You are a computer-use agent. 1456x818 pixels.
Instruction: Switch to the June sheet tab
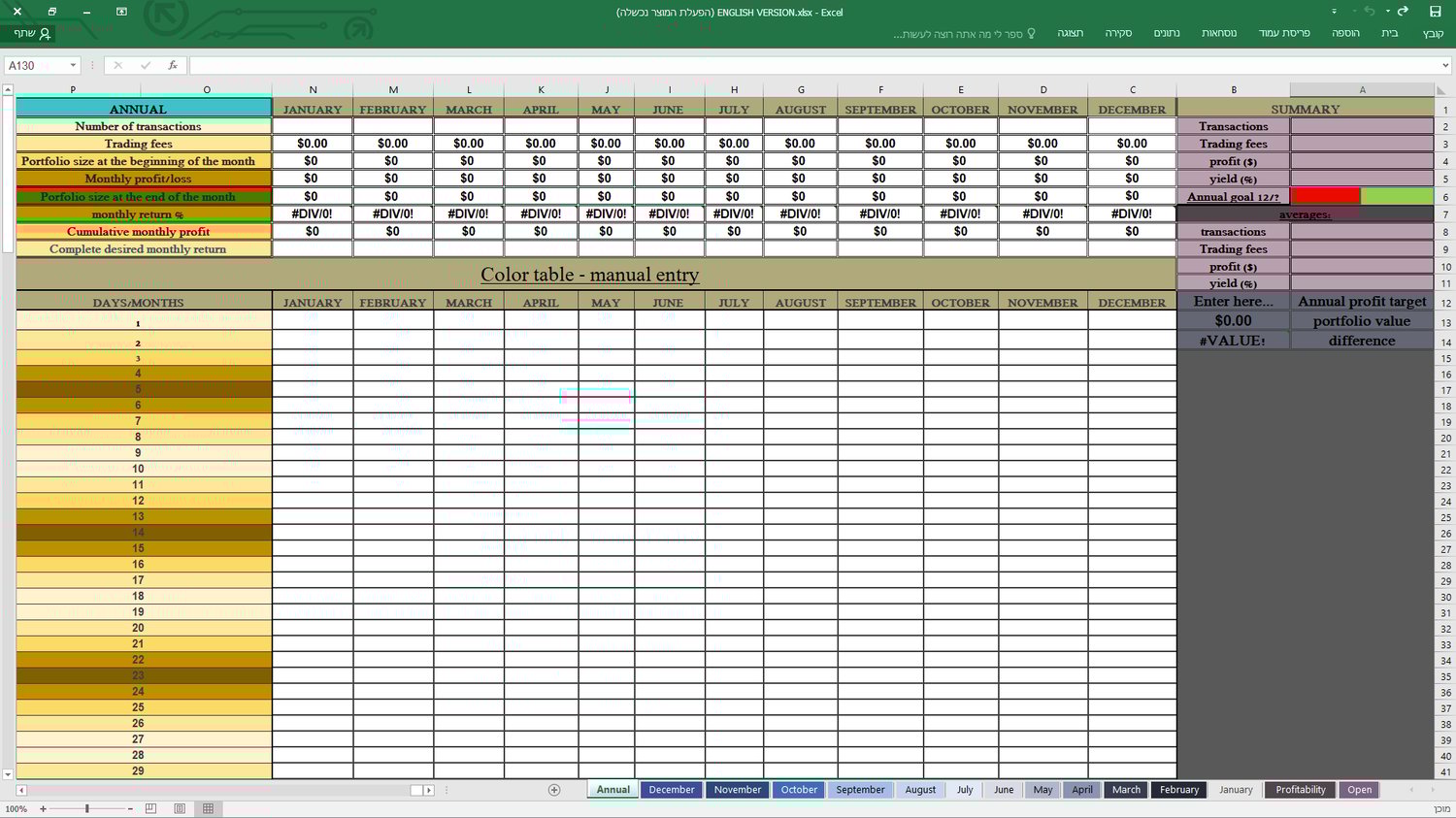point(1004,790)
